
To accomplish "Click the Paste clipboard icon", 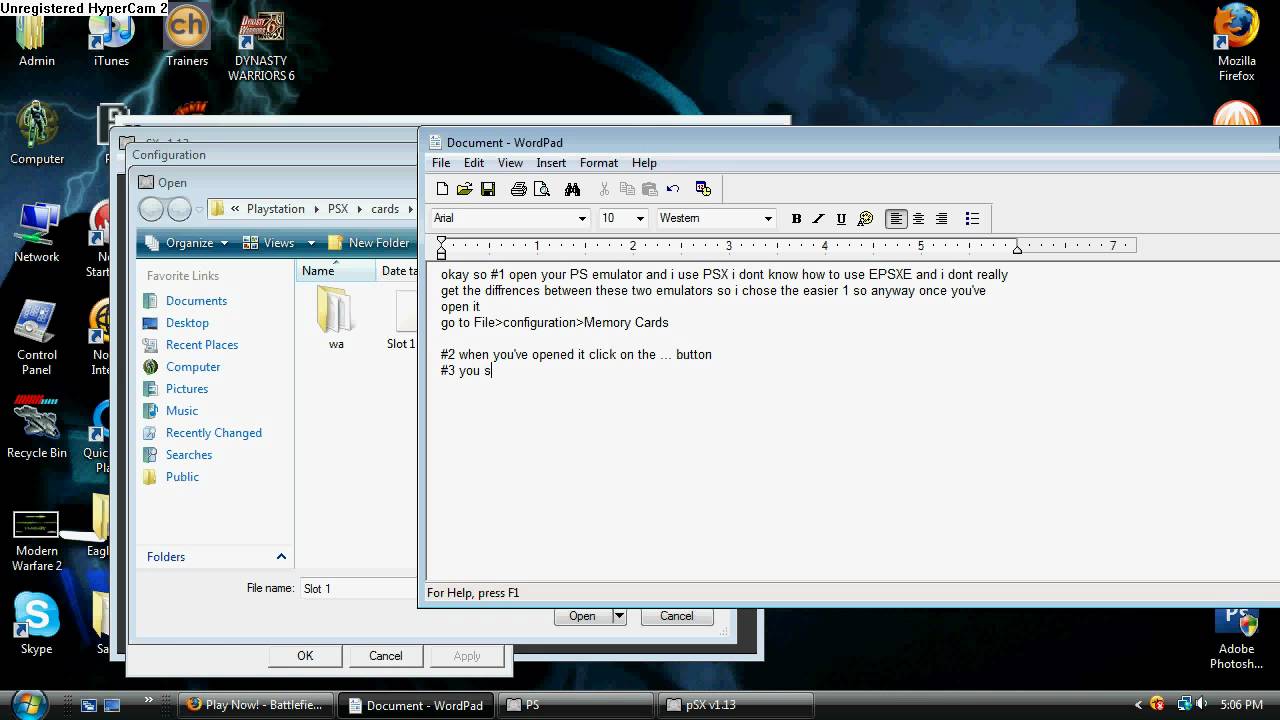I will coord(650,189).
